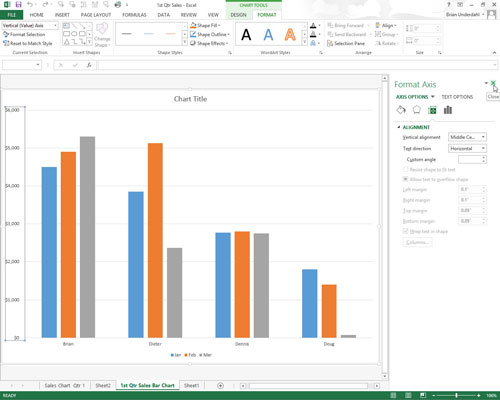
Task: Open the DESIGN ribbon tab
Action: pyautogui.click(x=238, y=15)
